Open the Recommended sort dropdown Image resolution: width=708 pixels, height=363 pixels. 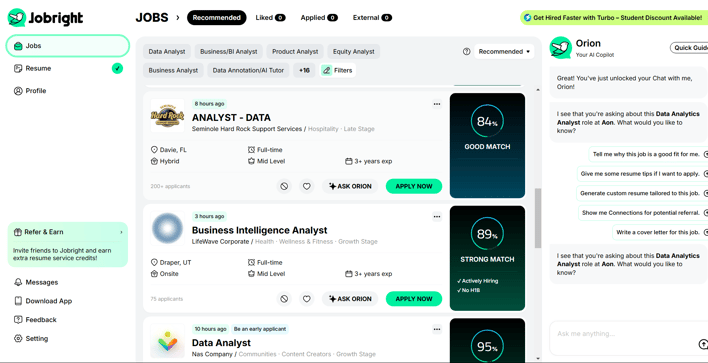tap(504, 51)
